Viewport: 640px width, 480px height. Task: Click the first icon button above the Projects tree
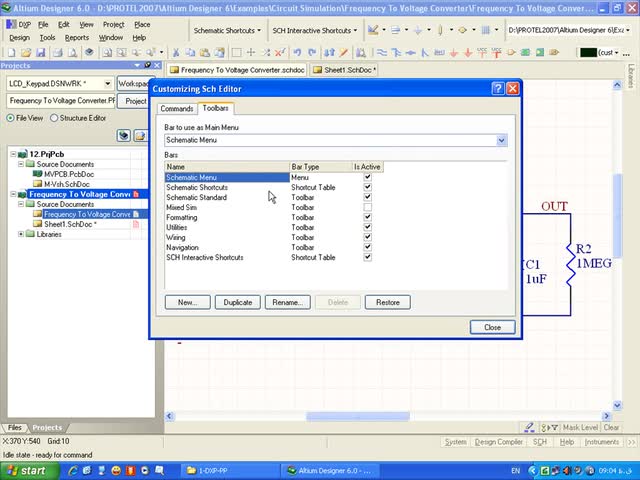(124, 136)
